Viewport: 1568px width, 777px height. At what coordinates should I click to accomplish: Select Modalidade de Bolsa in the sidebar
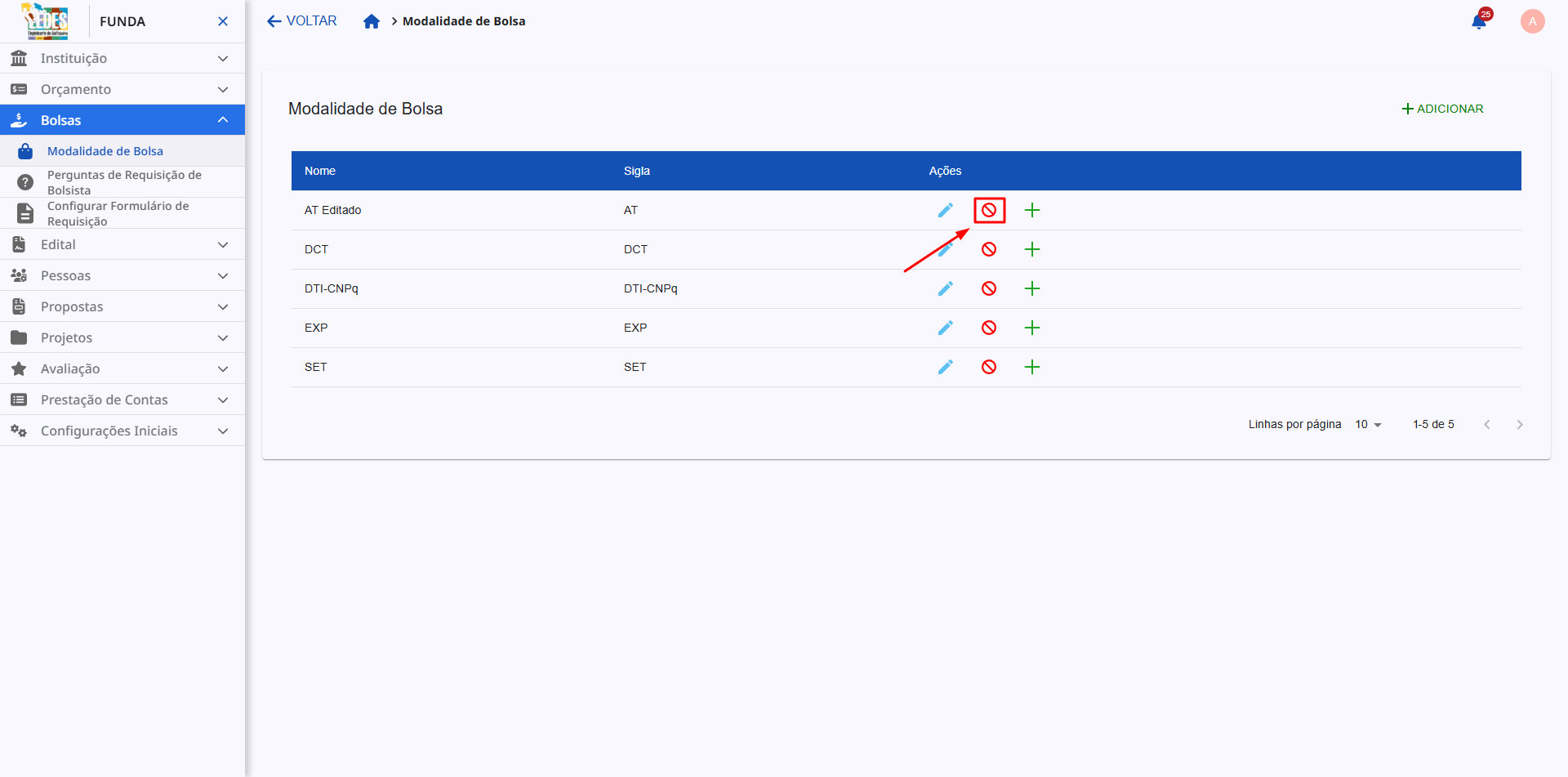[104, 150]
